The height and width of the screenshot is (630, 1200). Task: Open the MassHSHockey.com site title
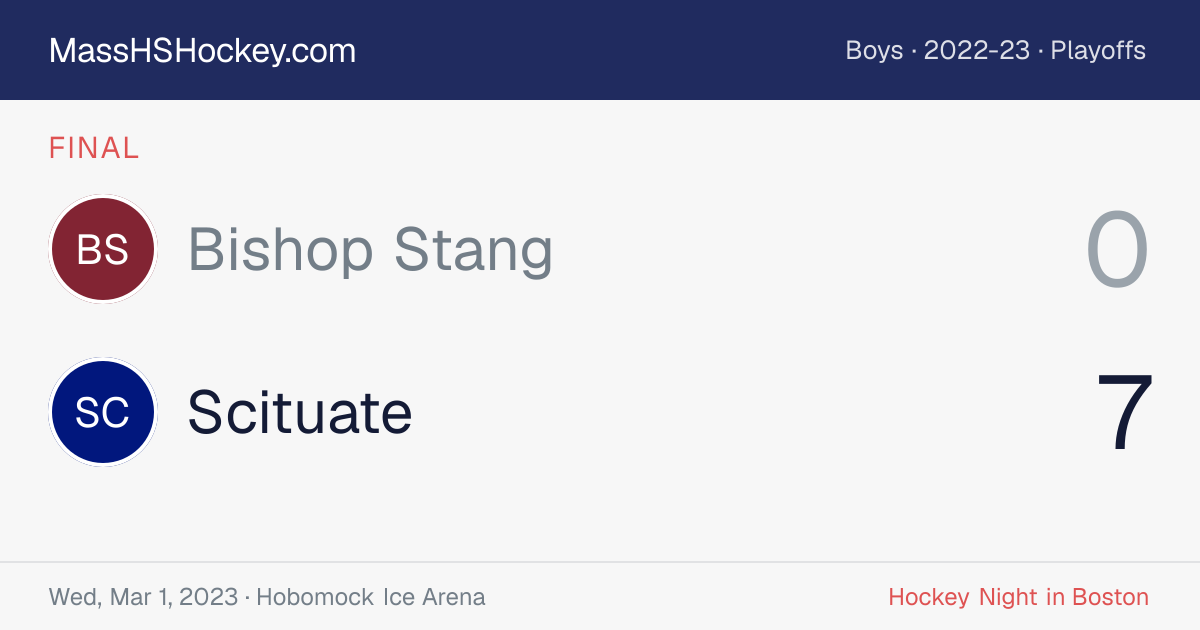coord(202,51)
